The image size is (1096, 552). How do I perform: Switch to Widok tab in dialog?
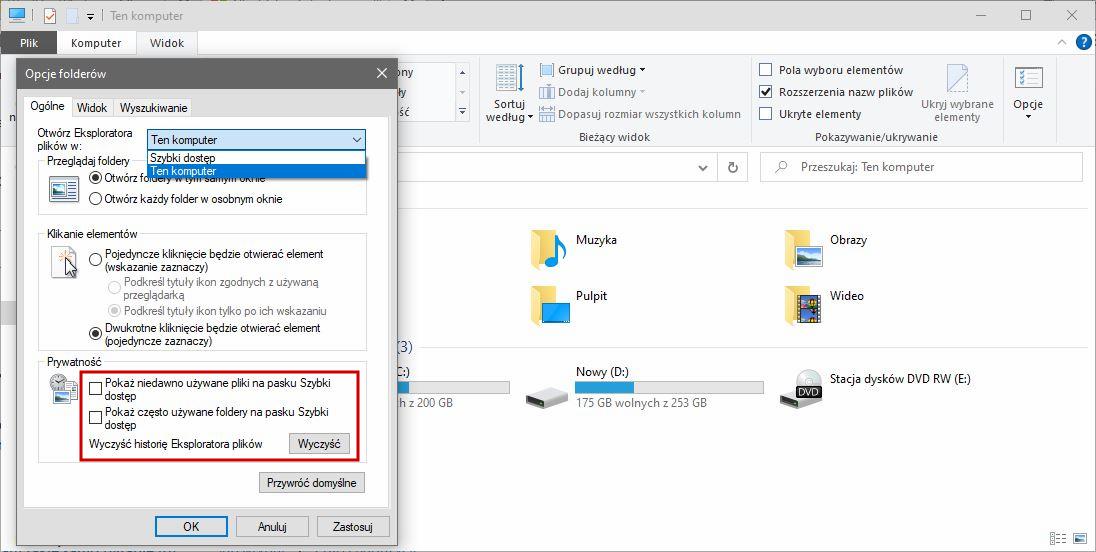(x=92, y=108)
